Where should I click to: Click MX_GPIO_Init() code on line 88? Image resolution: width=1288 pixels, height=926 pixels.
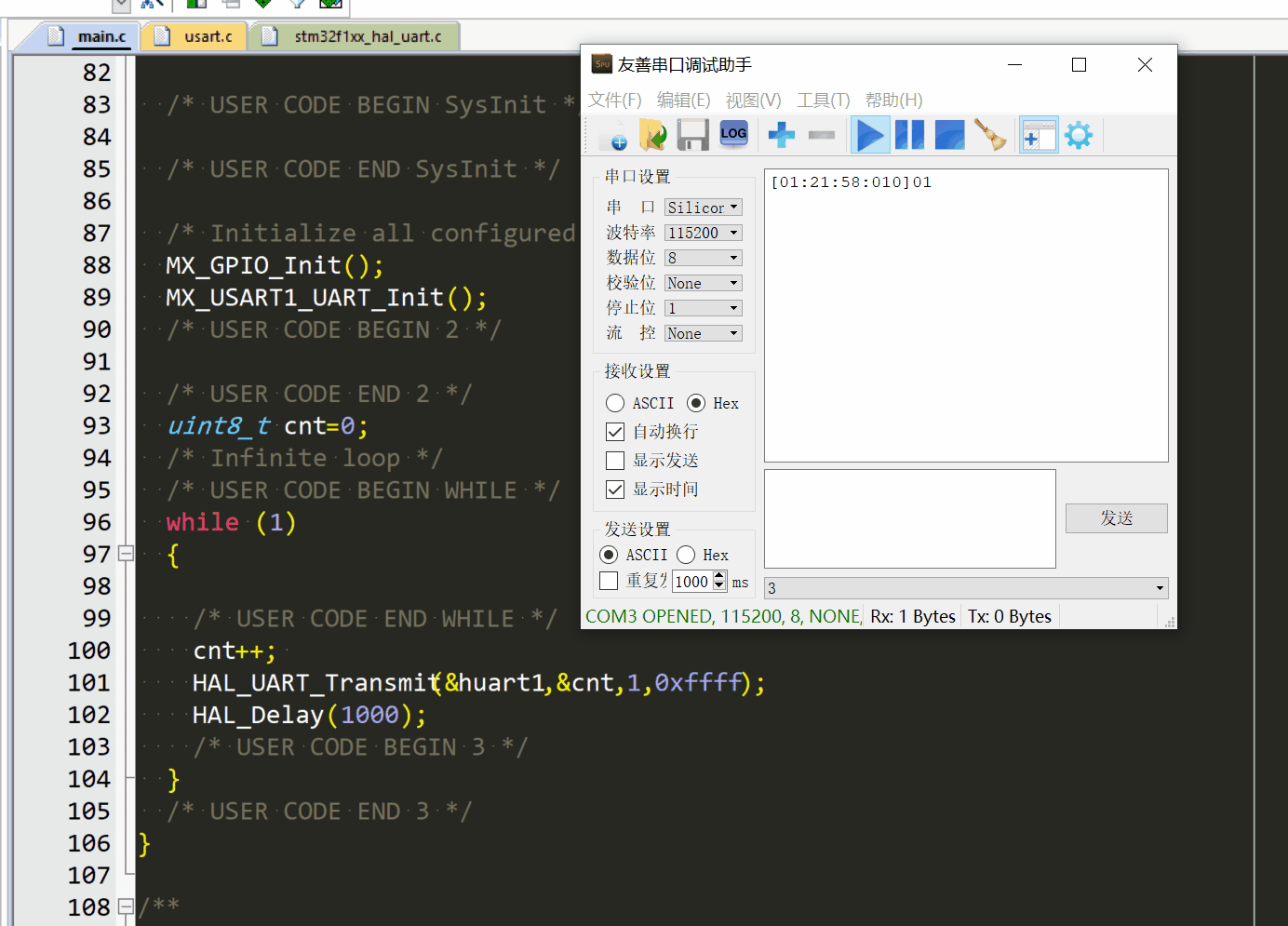[x=275, y=265]
